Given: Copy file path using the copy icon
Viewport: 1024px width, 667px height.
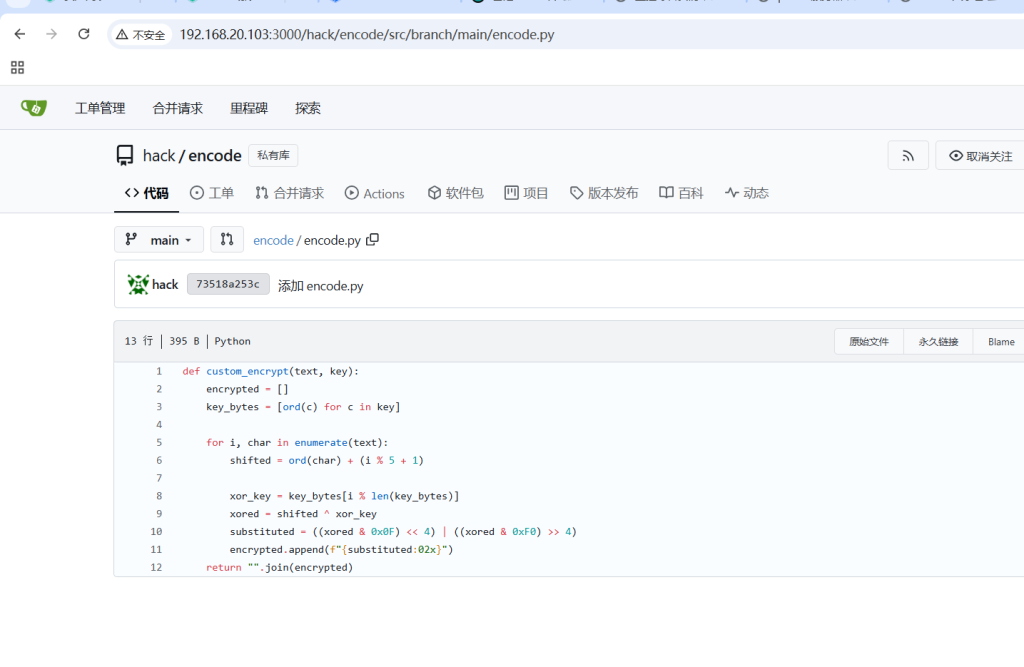Looking at the screenshot, I should (373, 240).
